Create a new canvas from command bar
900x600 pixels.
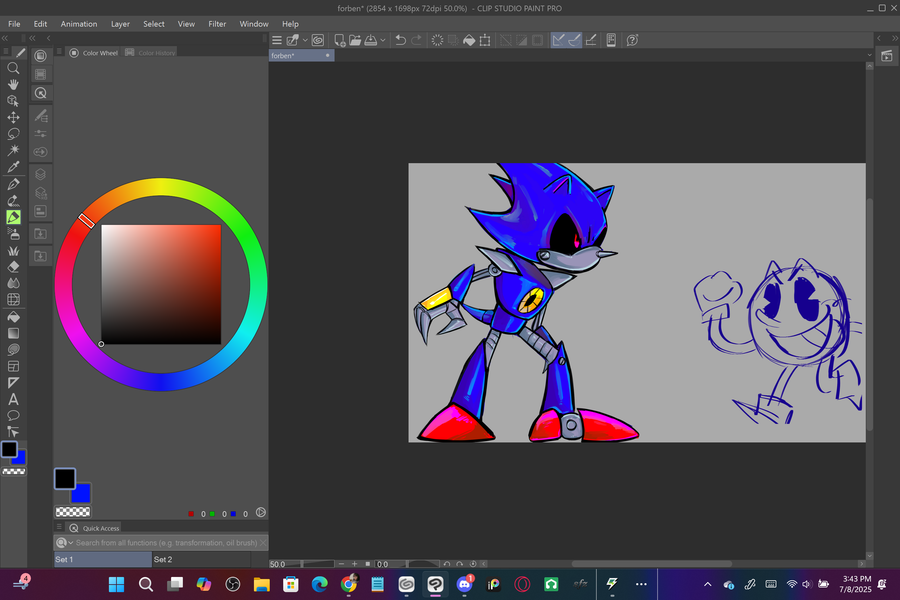point(340,40)
